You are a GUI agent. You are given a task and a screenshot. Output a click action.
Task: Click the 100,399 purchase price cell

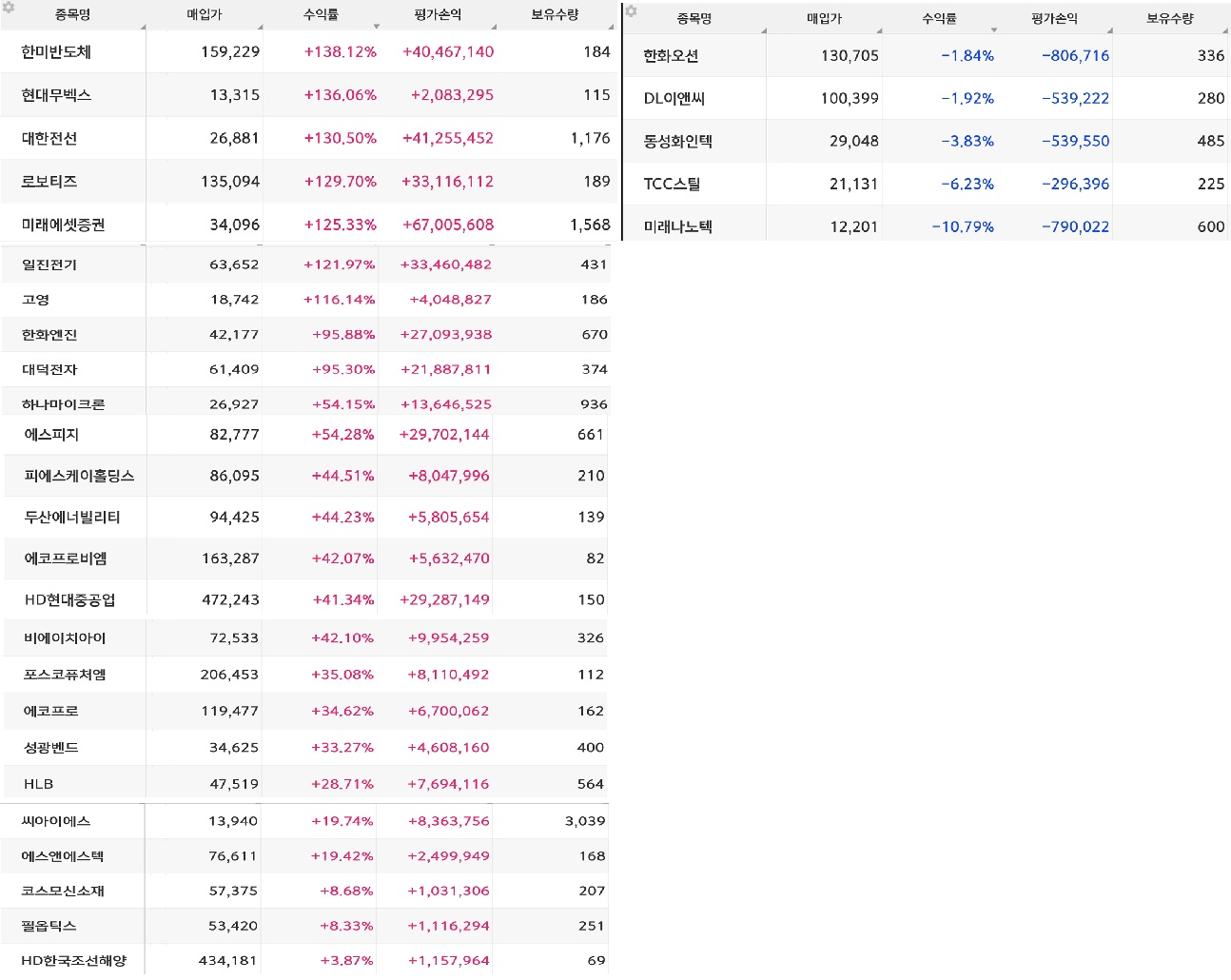point(850,99)
